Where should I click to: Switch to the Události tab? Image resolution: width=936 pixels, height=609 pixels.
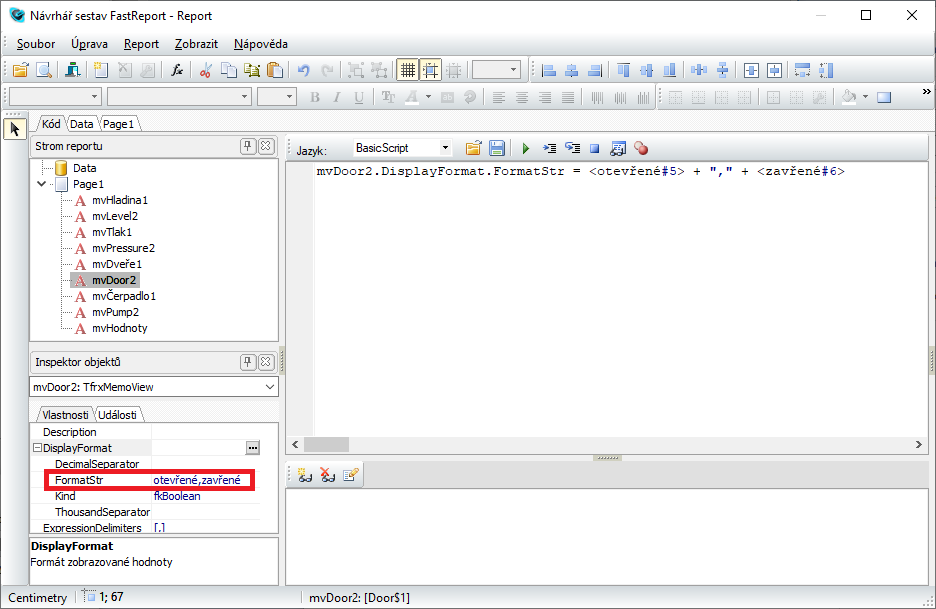click(x=120, y=415)
